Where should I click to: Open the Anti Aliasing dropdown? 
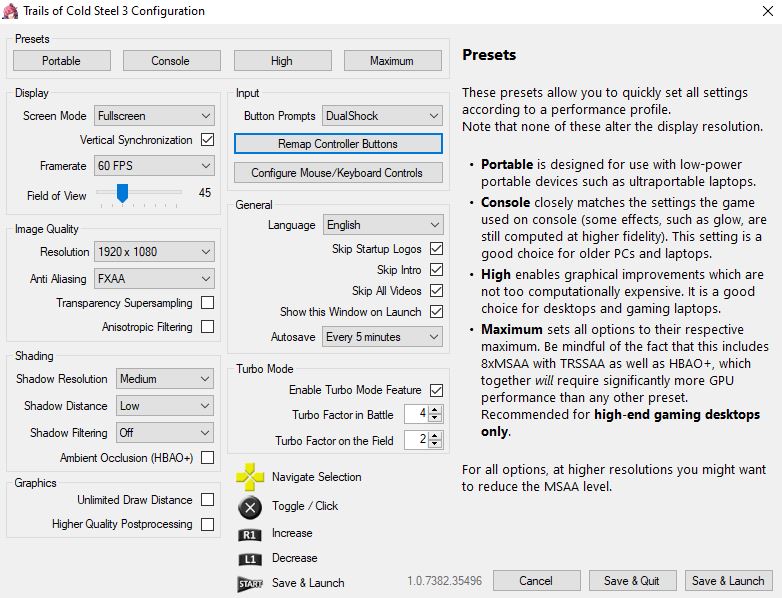click(155, 279)
